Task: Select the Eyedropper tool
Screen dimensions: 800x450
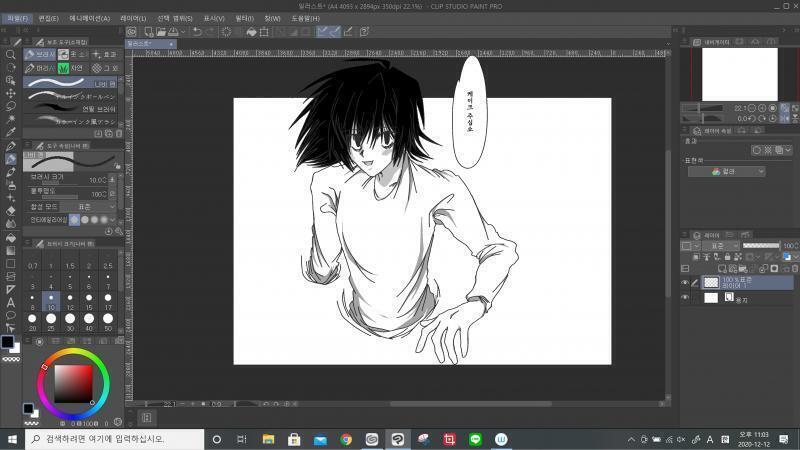Action: [x=10, y=132]
